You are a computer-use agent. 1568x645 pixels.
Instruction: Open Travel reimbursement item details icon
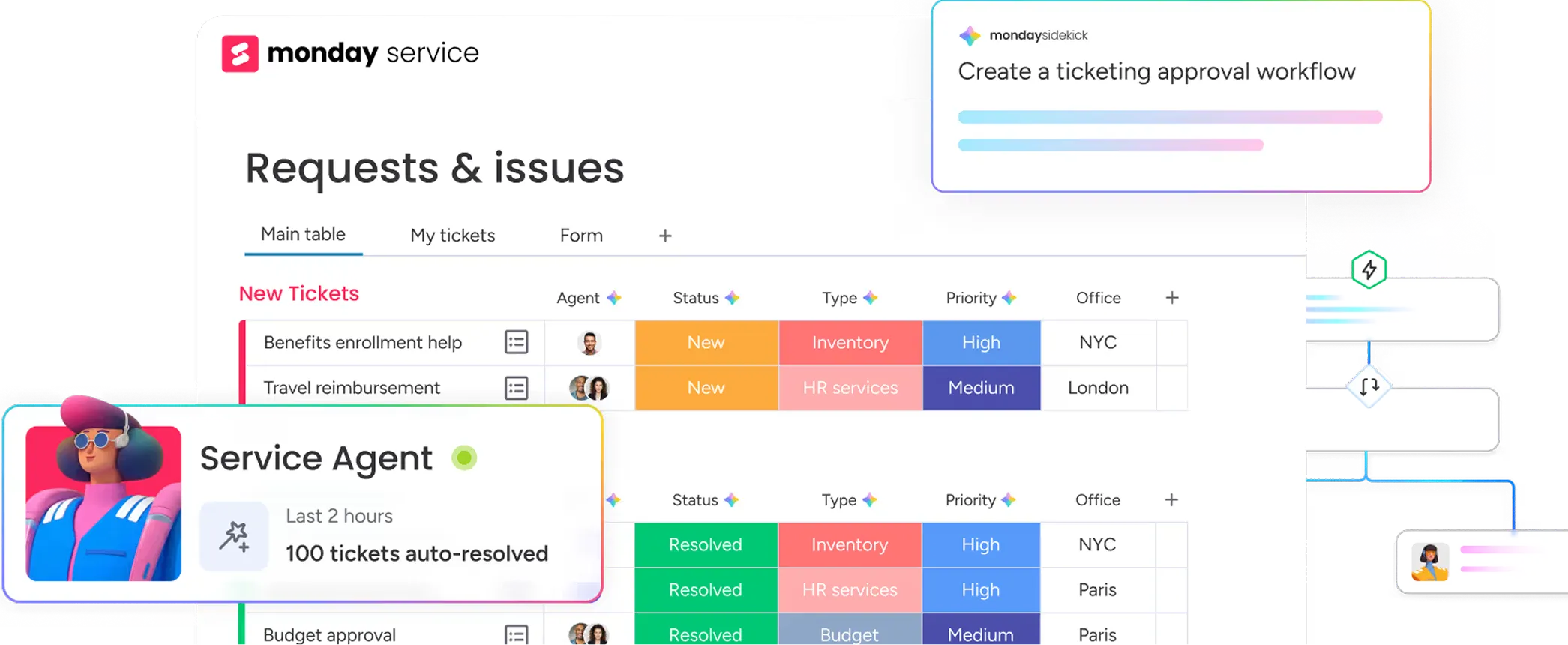click(x=516, y=388)
